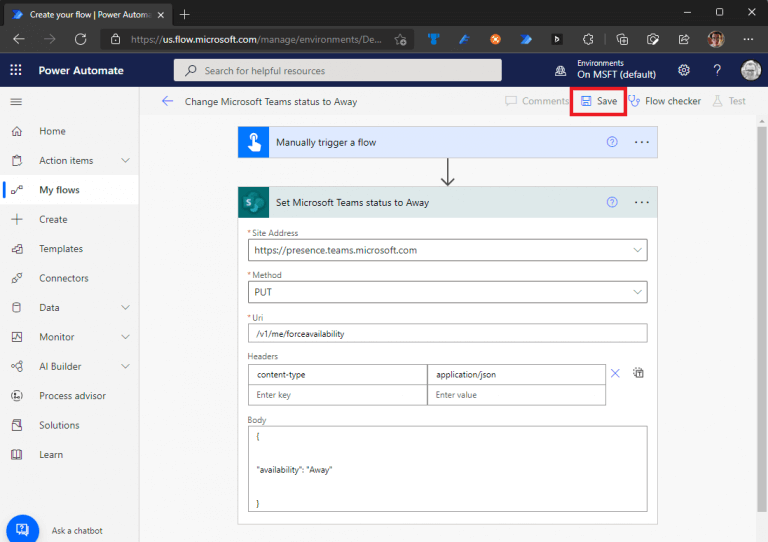Viewport: 768px width, 542px height.
Task: Refresh the browser page
Action: [80, 39]
